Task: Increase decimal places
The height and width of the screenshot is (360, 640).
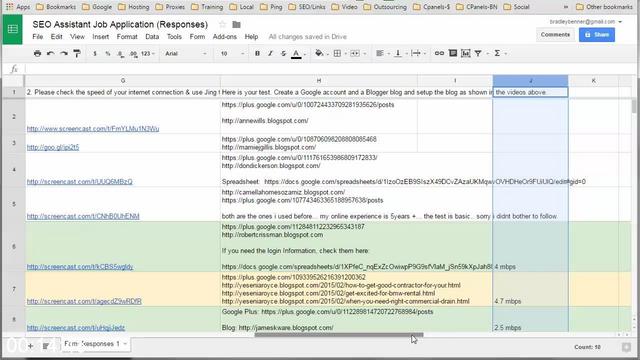Action: (x=133, y=53)
